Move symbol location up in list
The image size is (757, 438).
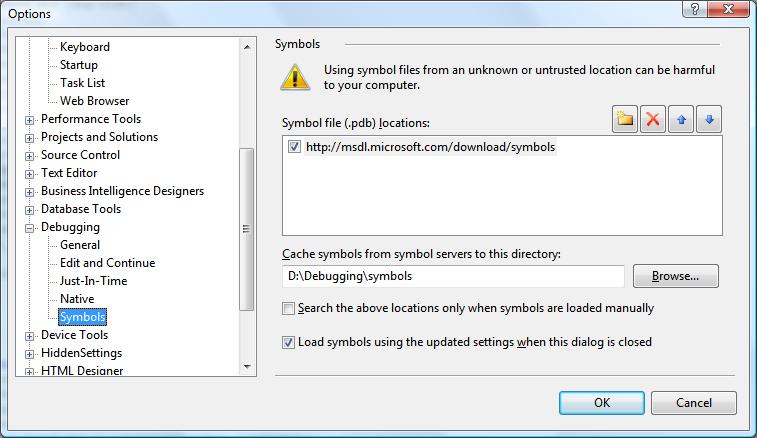coord(681,119)
